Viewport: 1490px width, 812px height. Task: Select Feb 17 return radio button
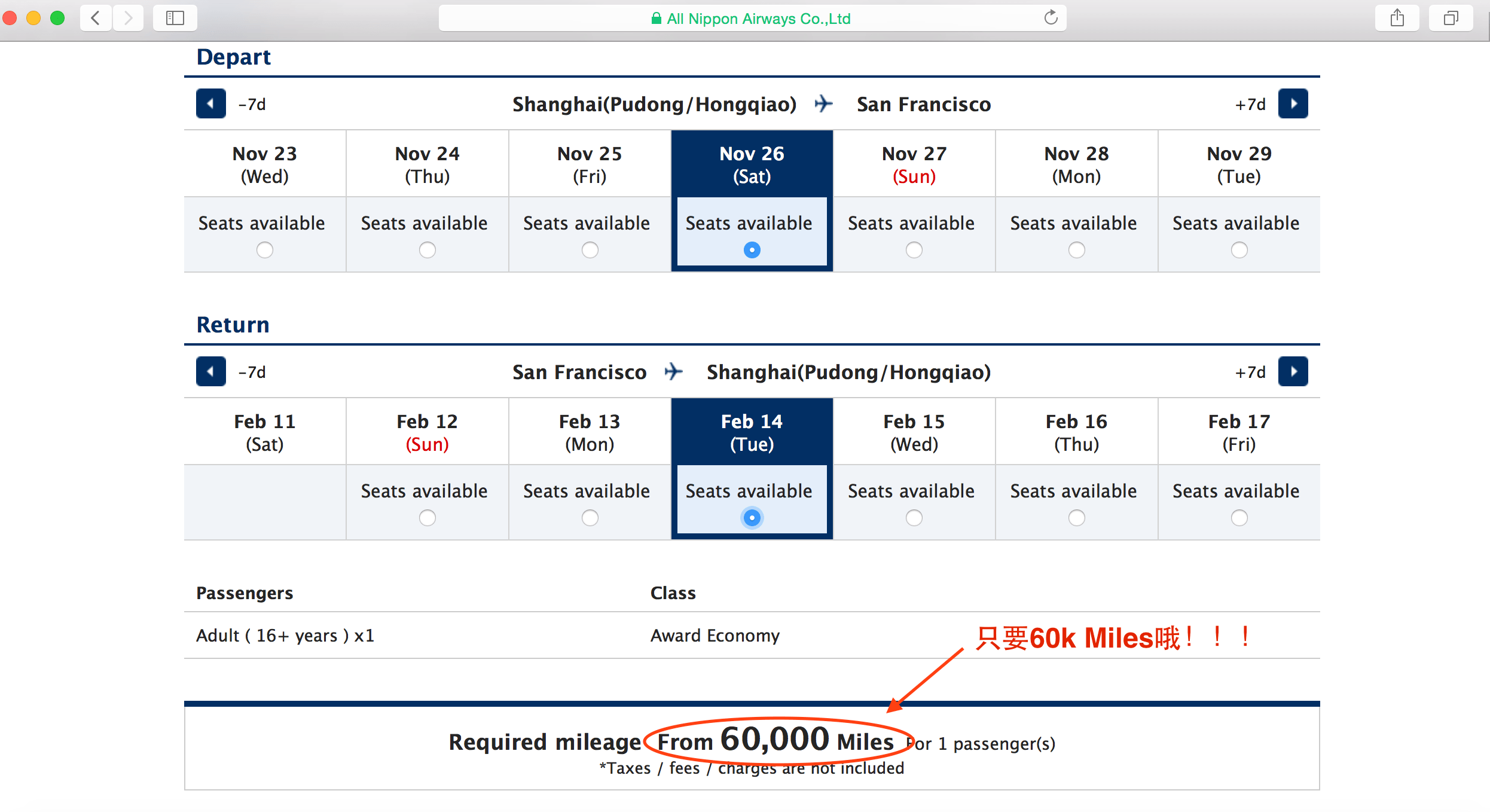(x=1239, y=518)
